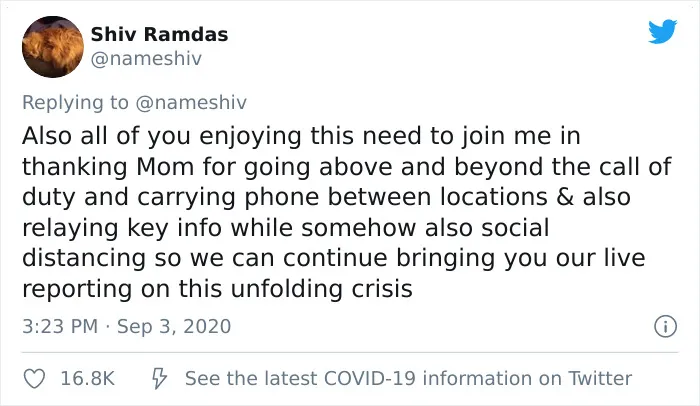Image resolution: width=700 pixels, height=406 pixels.
Task: Click the 3:23 PM timestamp
Action: pos(60,326)
